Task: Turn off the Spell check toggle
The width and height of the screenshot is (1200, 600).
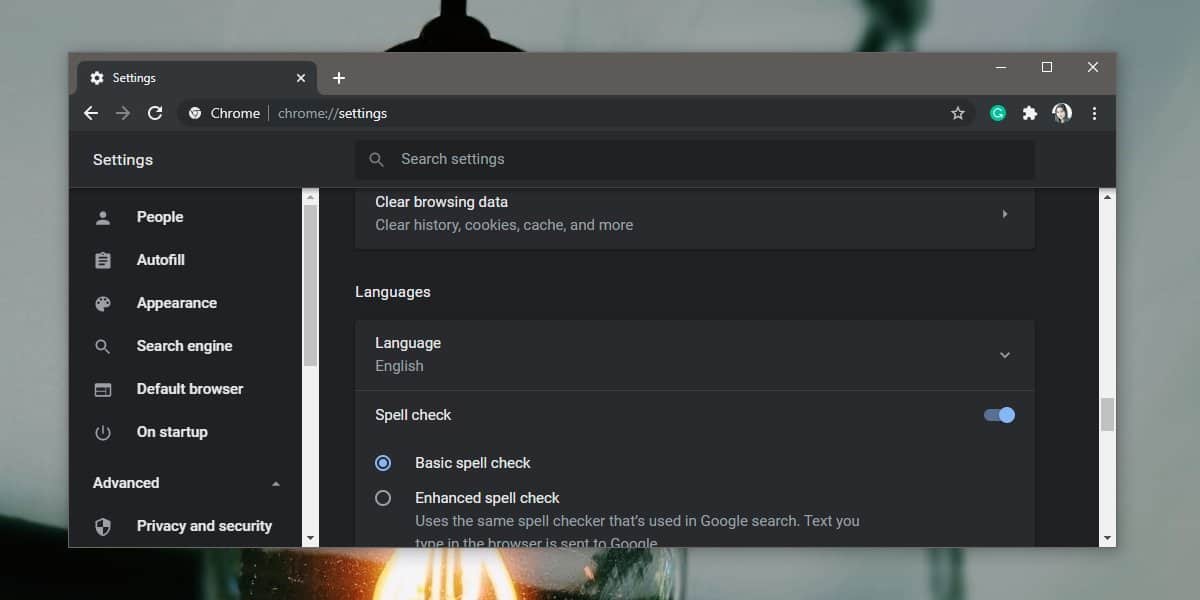Action: tap(999, 415)
